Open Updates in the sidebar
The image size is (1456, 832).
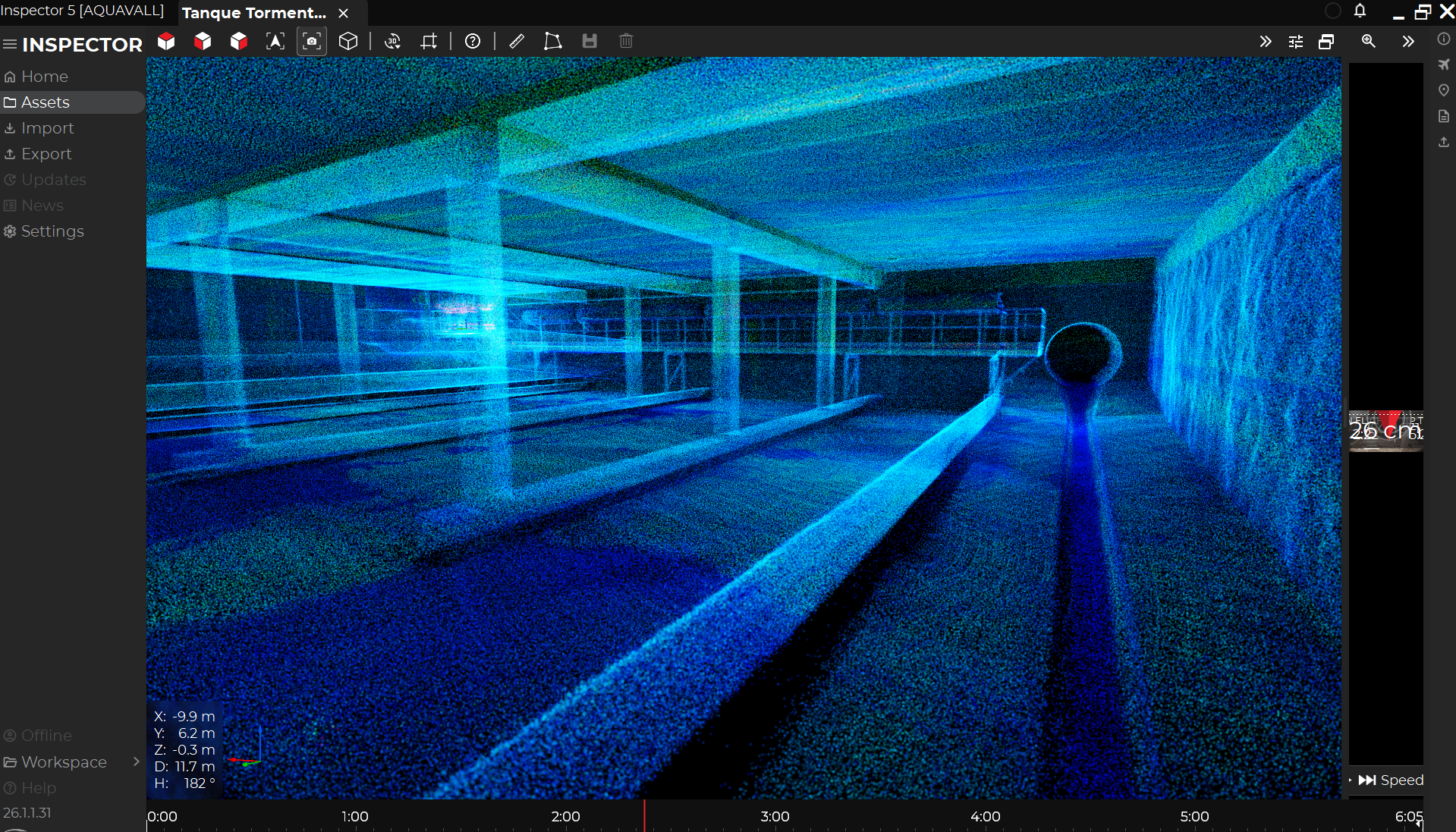[72, 180]
